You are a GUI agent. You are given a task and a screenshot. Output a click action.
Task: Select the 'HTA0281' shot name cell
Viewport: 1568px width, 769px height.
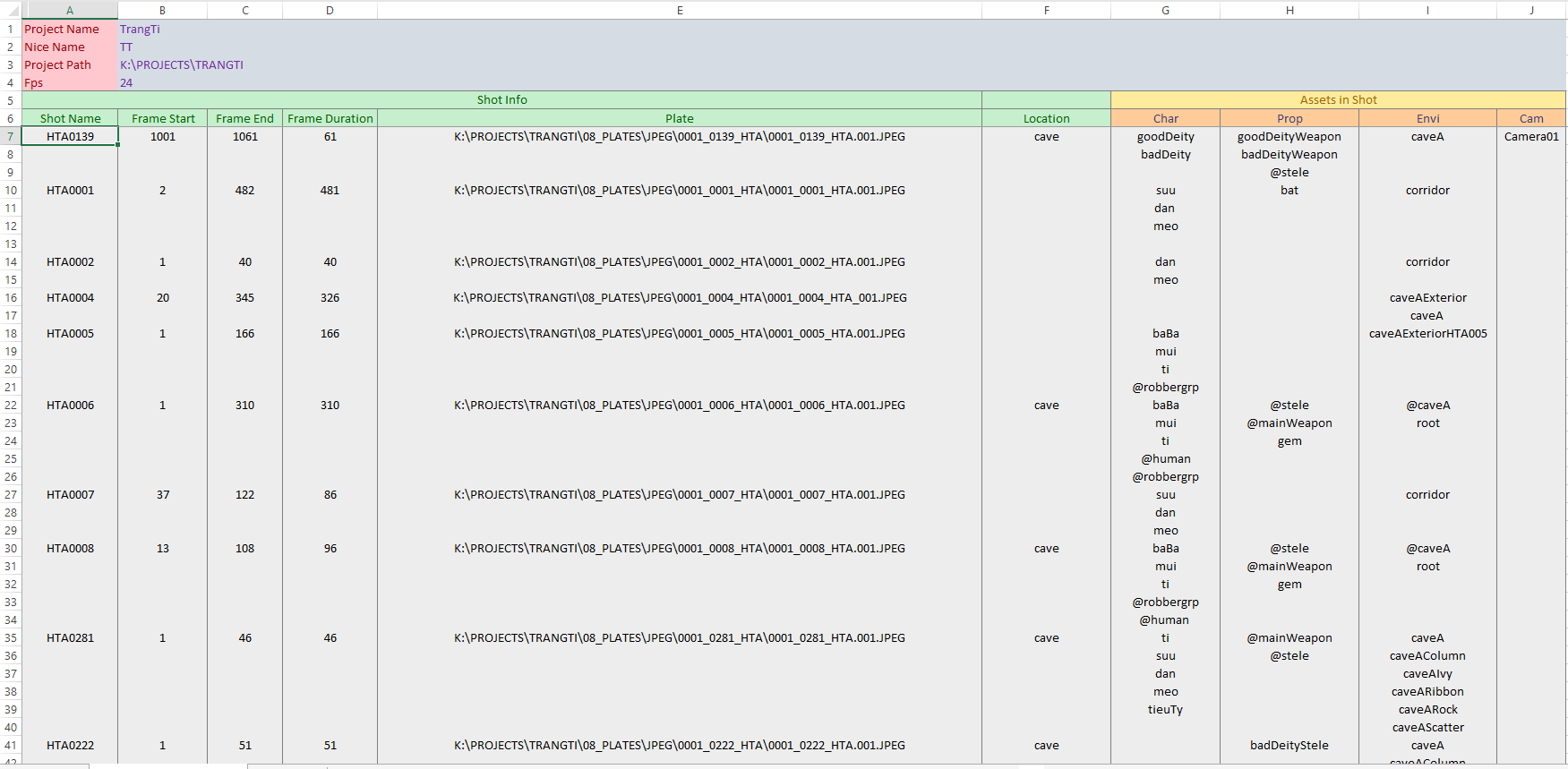click(70, 637)
